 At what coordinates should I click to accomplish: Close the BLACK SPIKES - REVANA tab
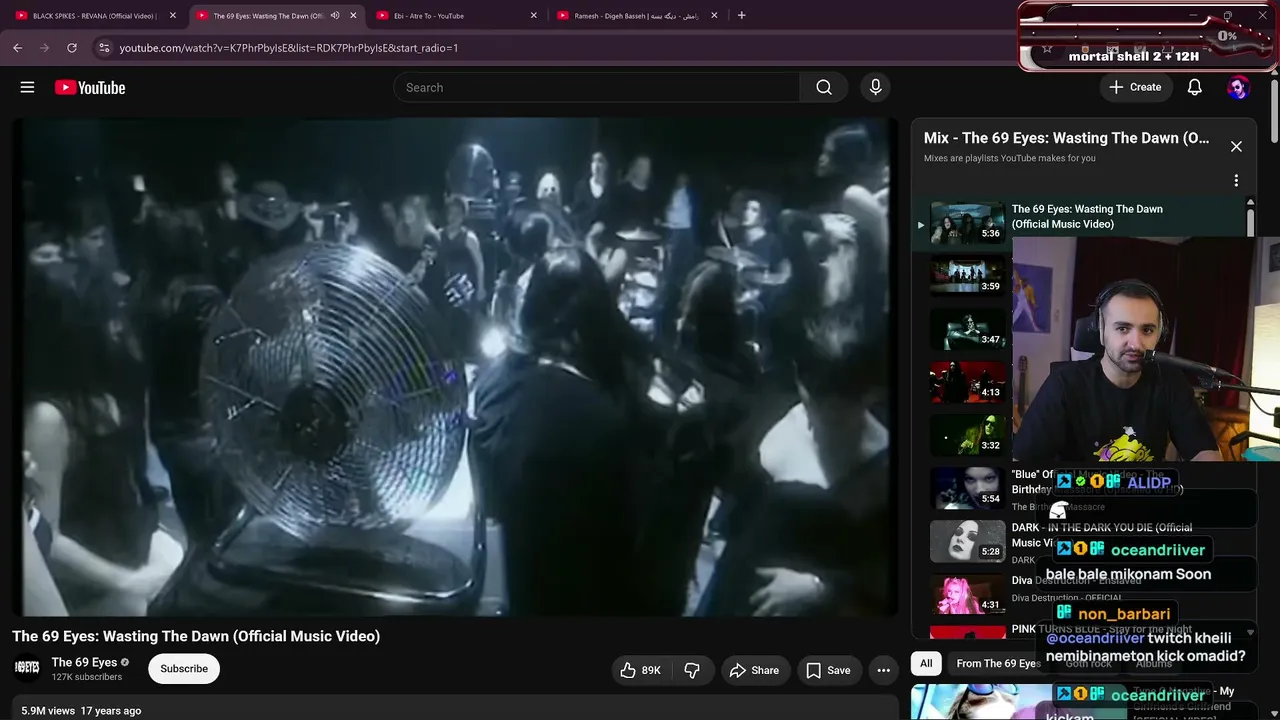coord(173,15)
